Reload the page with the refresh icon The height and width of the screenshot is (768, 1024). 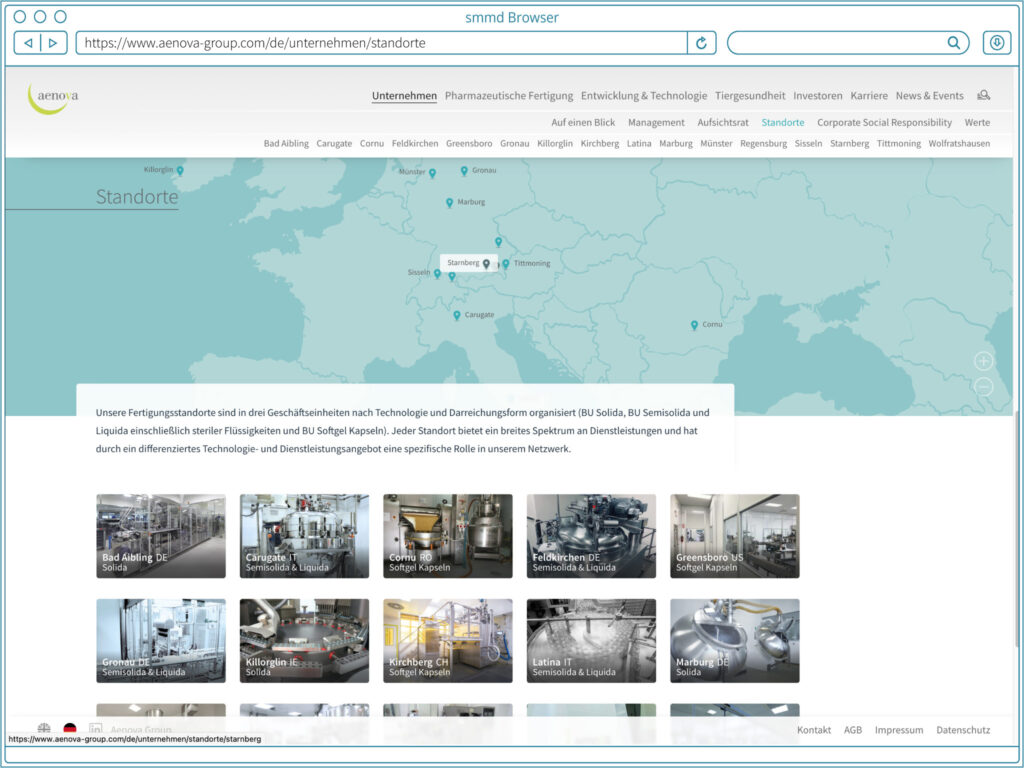[701, 43]
